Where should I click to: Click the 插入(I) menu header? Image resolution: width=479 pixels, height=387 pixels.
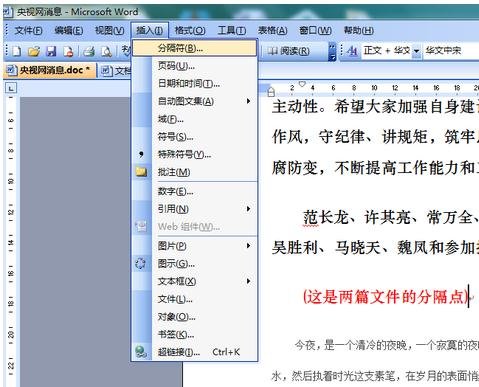pos(150,31)
